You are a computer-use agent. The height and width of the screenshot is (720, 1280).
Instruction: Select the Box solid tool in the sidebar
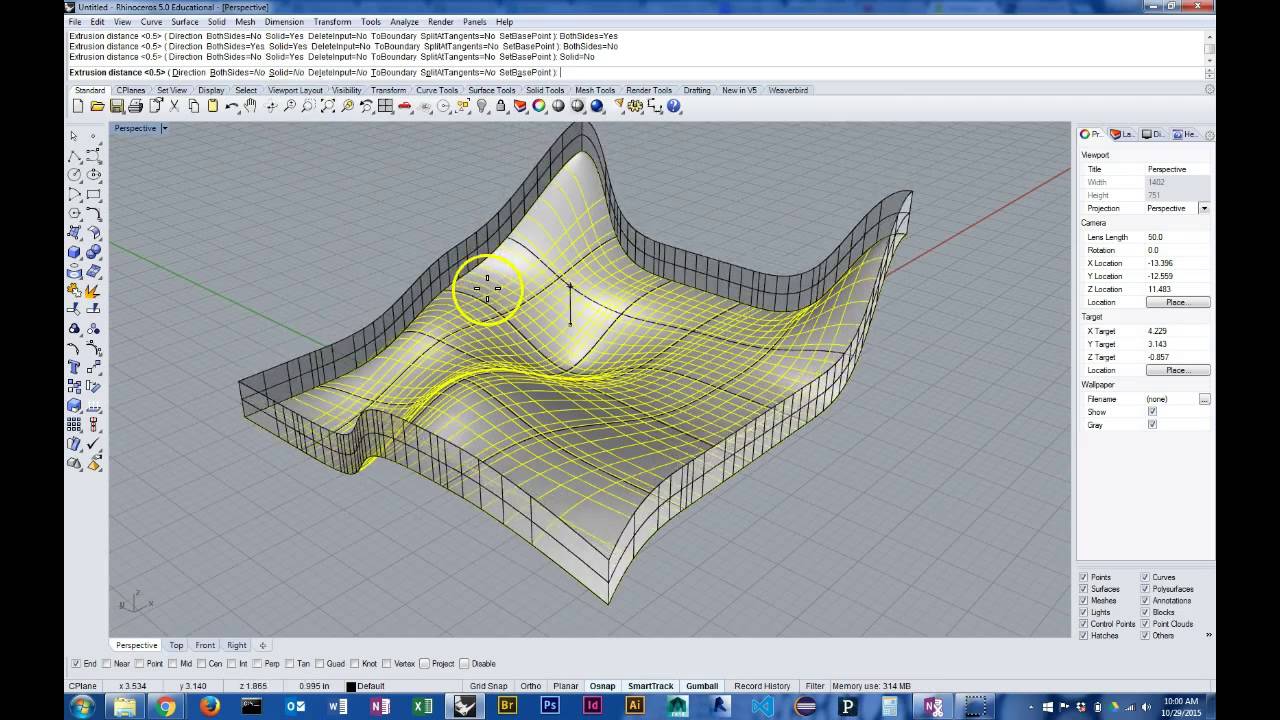coord(74,252)
